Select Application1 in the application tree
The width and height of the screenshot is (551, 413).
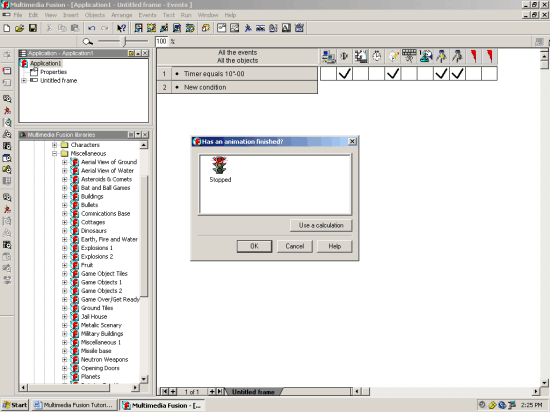(45, 63)
